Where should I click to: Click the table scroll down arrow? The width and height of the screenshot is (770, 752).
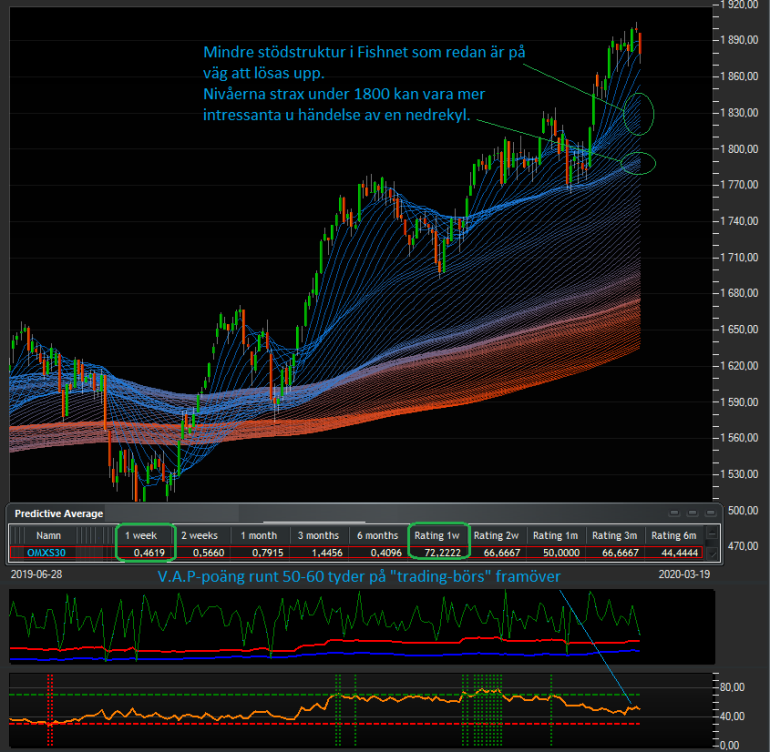click(712, 554)
